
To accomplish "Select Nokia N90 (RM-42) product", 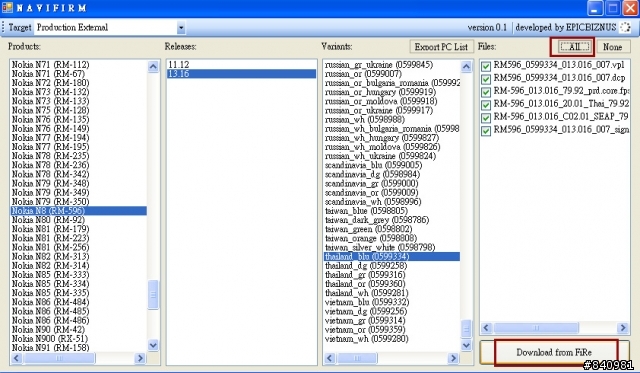I will tap(79, 329).
